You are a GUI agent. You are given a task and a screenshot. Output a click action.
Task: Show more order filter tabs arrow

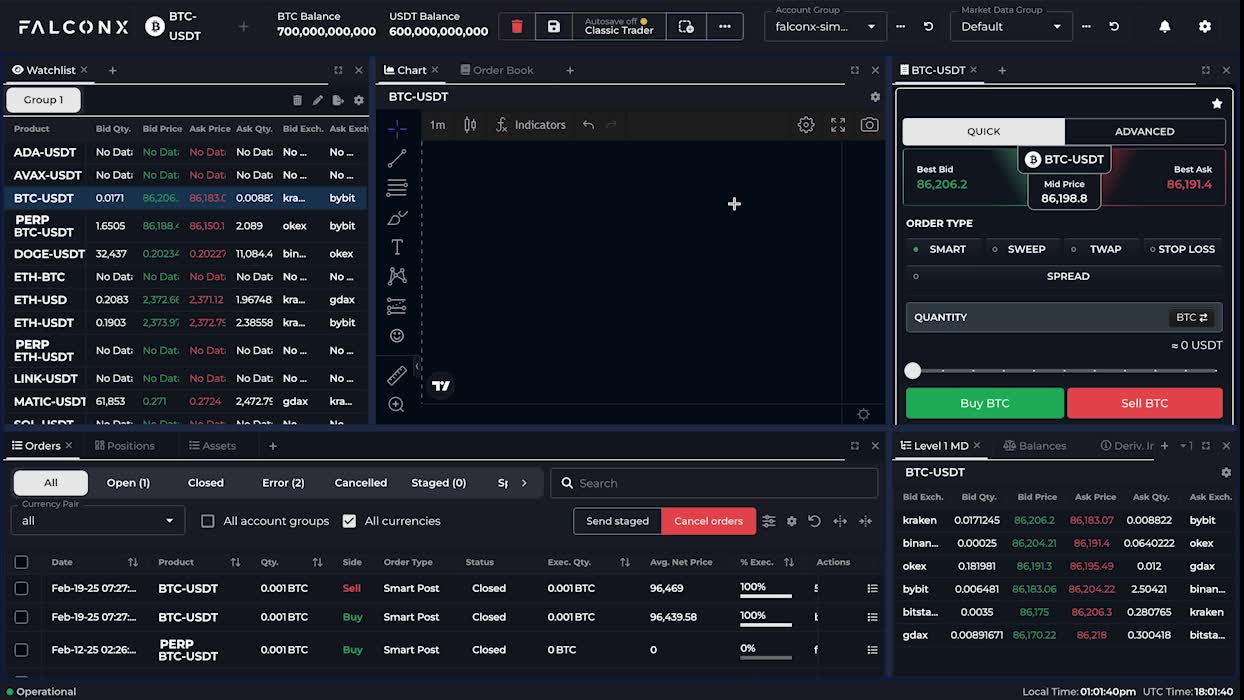(524, 483)
